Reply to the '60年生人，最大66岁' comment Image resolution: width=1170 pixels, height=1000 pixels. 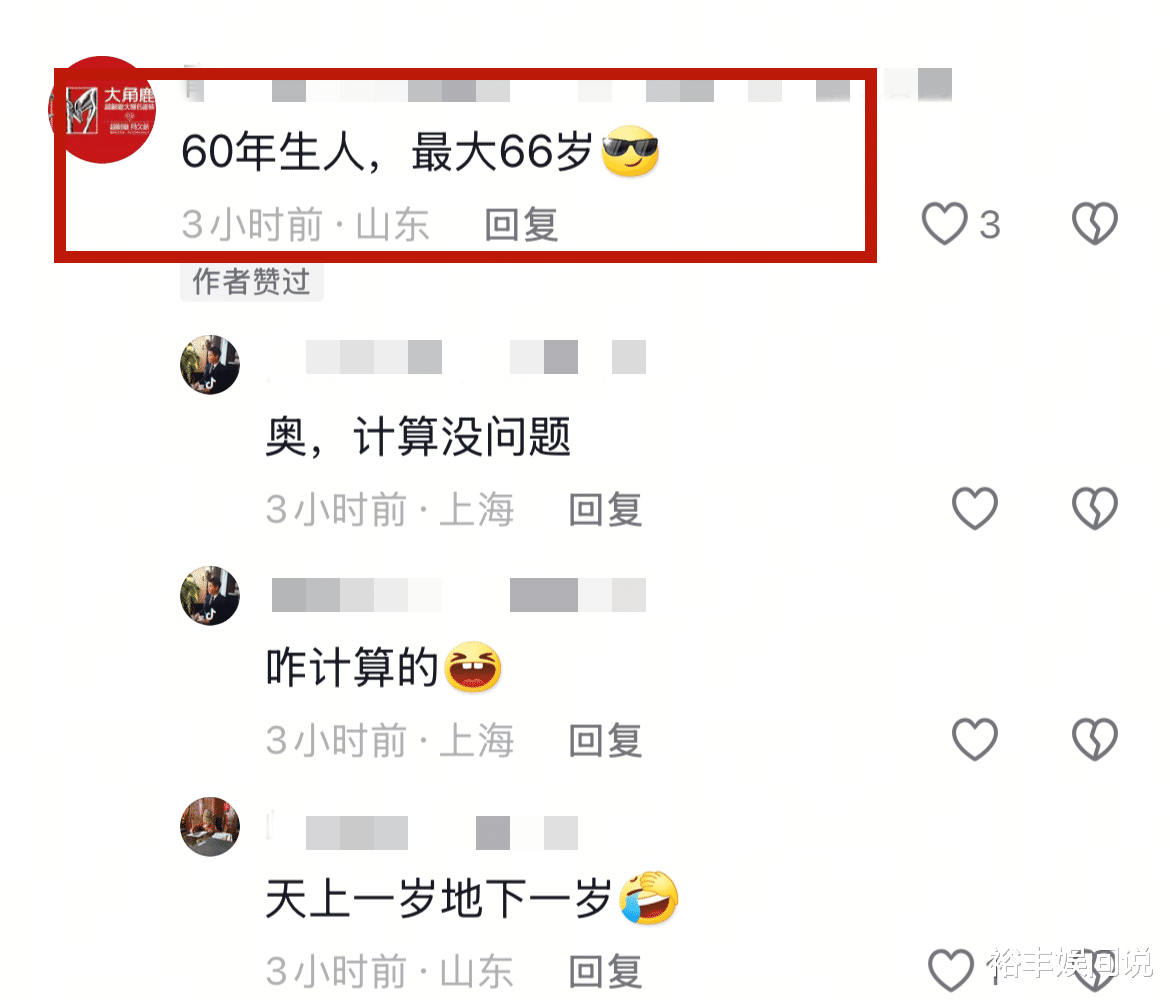click(x=522, y=225)
